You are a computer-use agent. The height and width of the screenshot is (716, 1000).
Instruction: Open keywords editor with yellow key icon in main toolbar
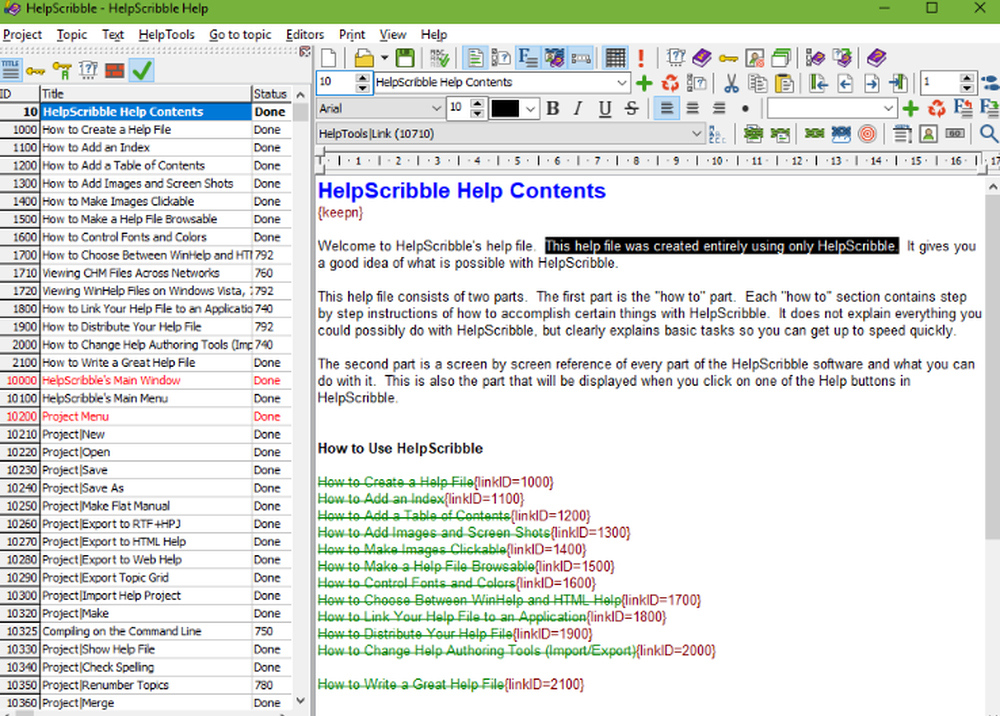click(728, 59)
